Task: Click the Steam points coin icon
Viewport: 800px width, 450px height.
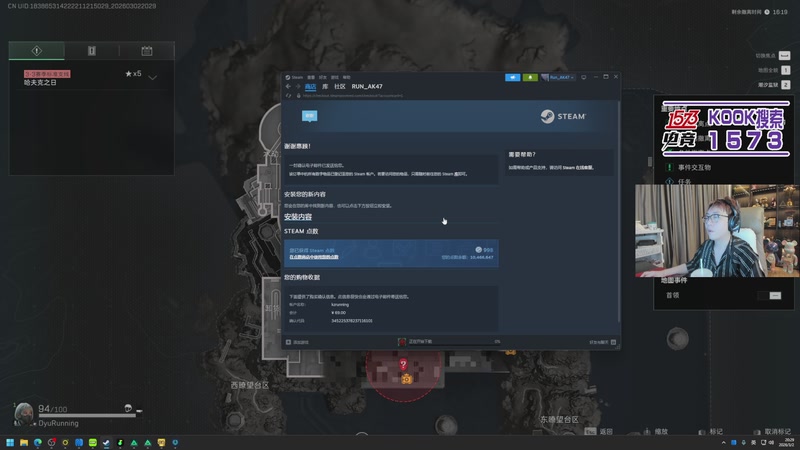Action: click(479, 249)
